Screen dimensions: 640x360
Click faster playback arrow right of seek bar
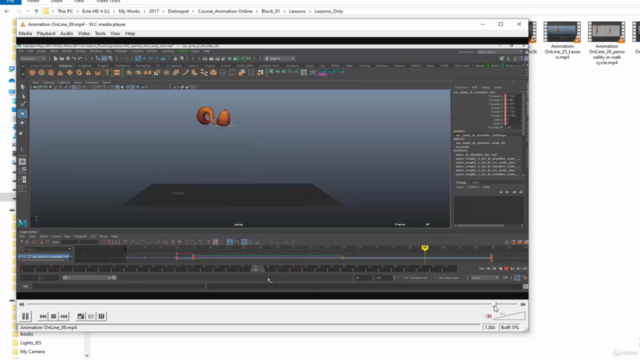tap(523, 304)
